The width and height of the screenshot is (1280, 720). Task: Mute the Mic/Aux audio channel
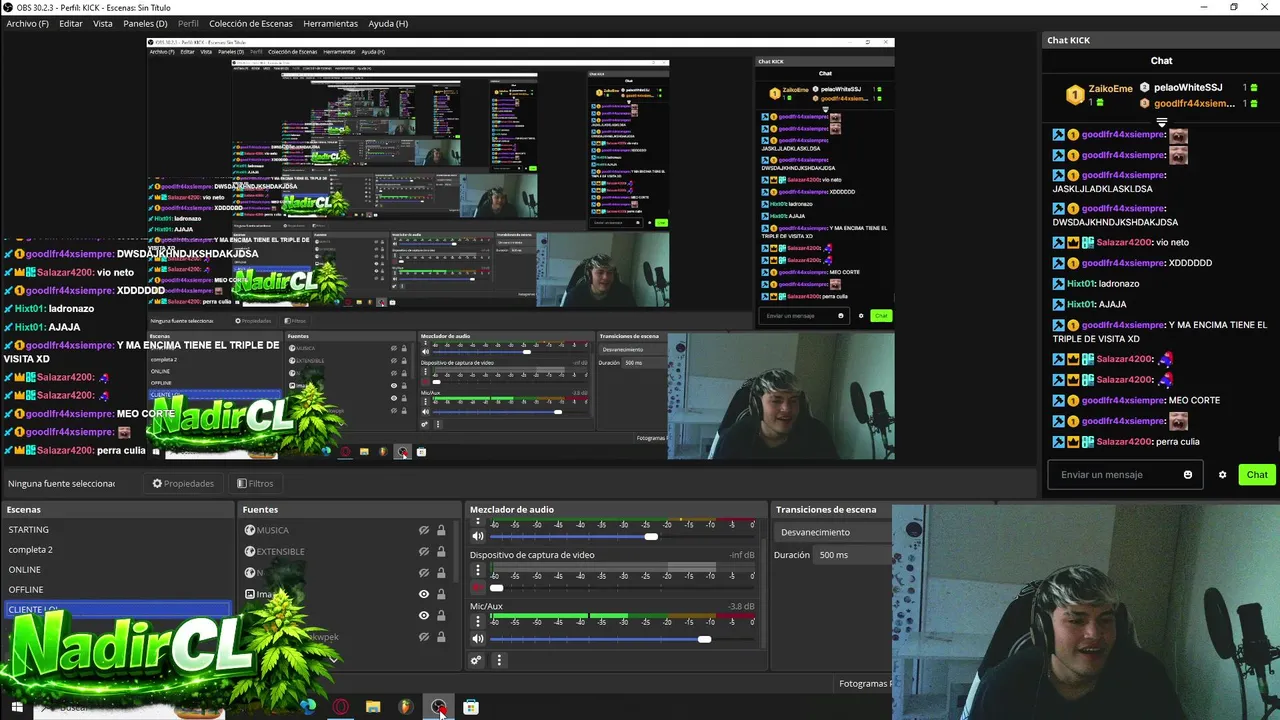[x=478, y=638]
